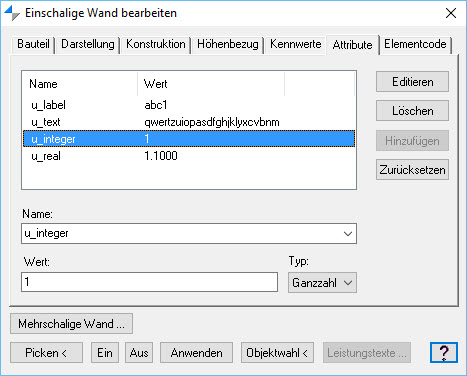
Task: Click the Name column header
Action: point(80,84)
